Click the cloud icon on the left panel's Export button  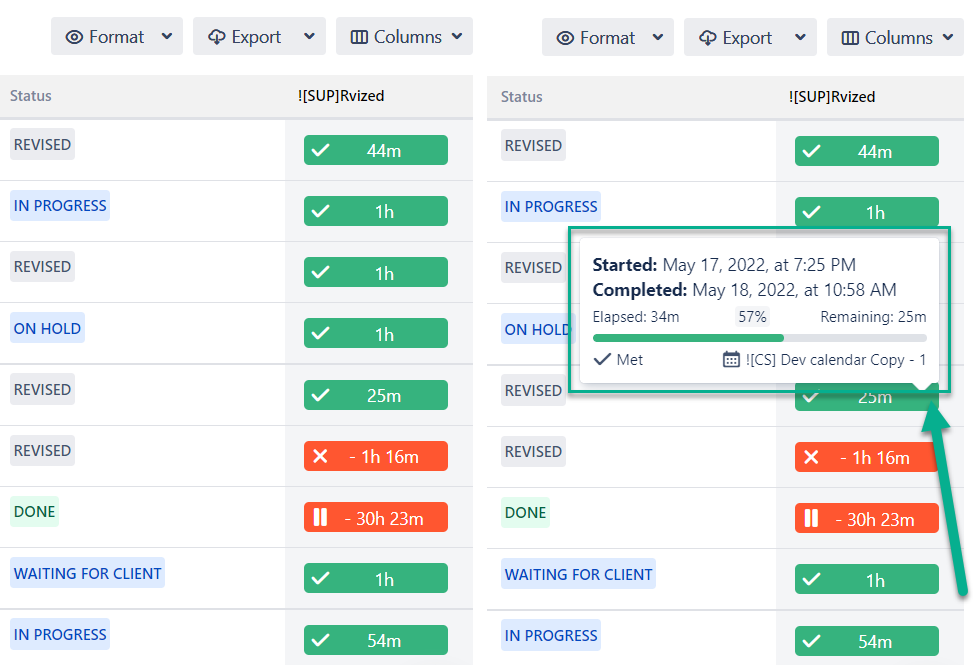216,37
